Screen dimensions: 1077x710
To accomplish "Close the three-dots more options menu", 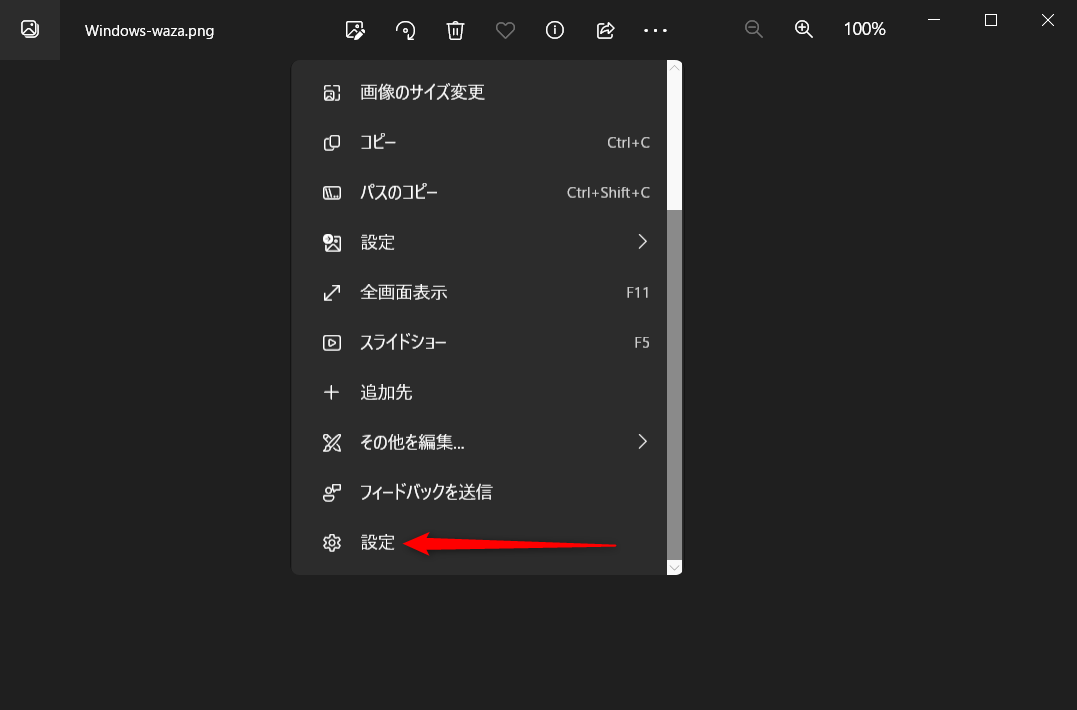I will [x=655, y=30].
